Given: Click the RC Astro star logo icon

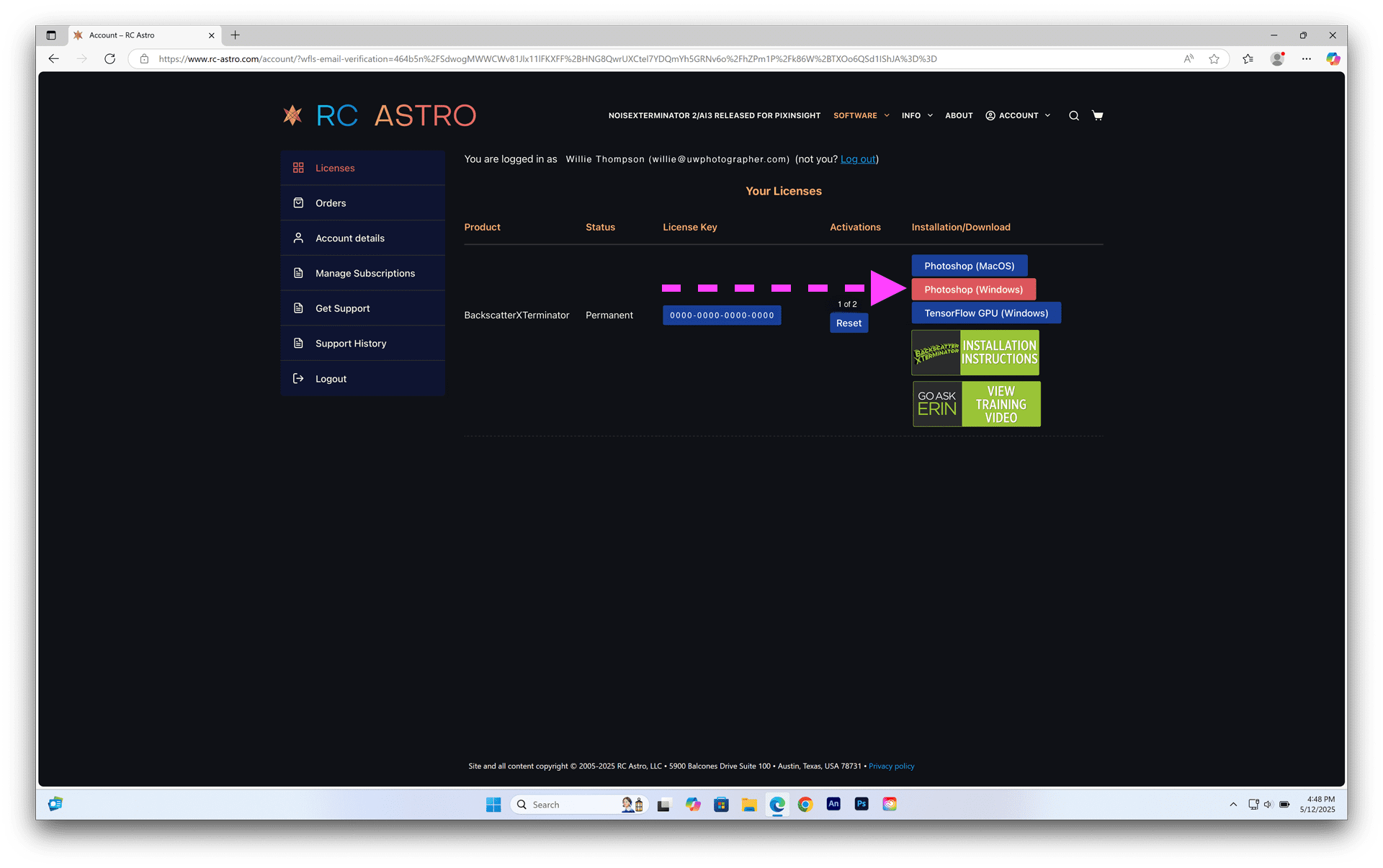Looking at the screenshot, I should point(292,115).
